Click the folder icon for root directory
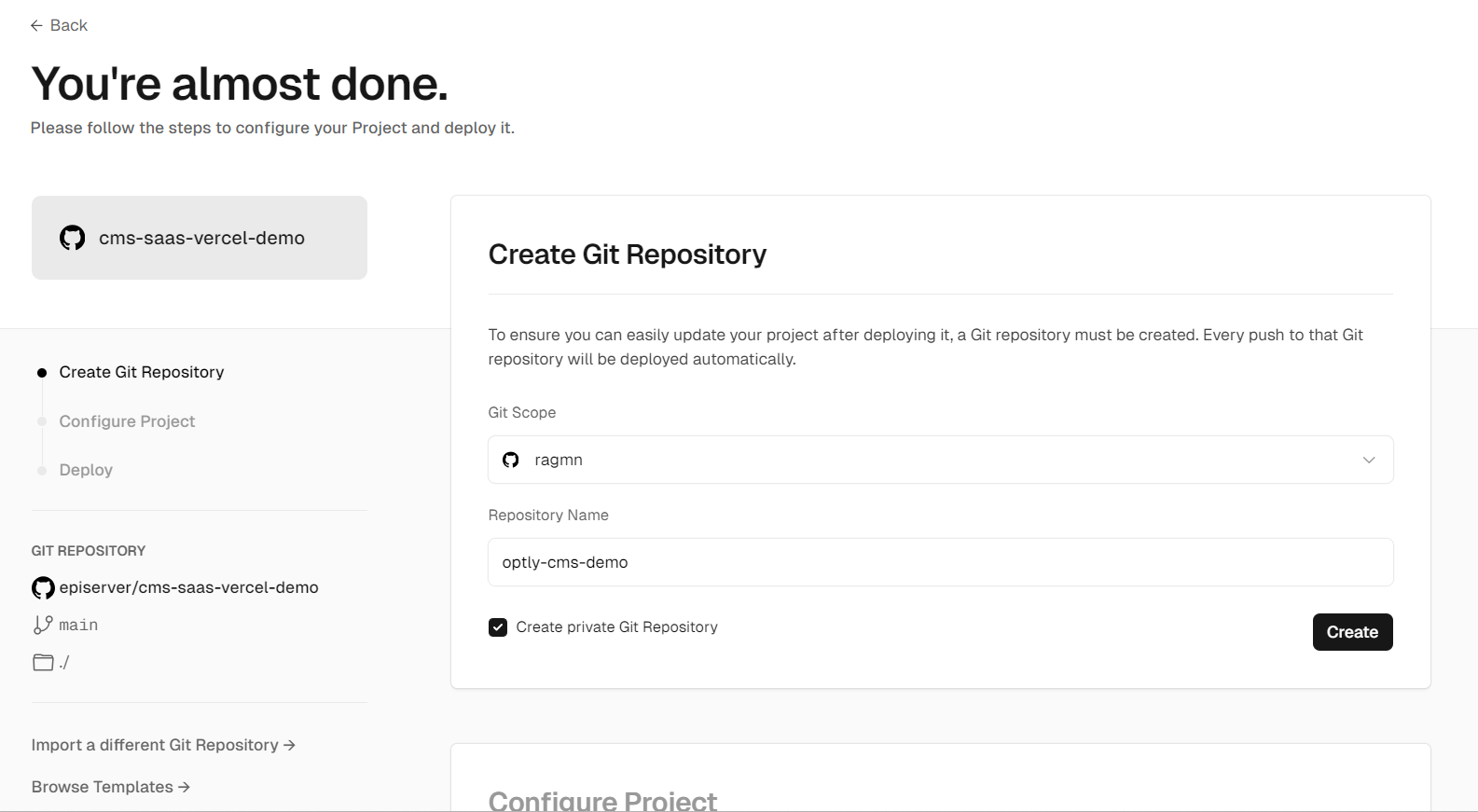Screen dimensions: 1478x812 click(x=43, y=662)
